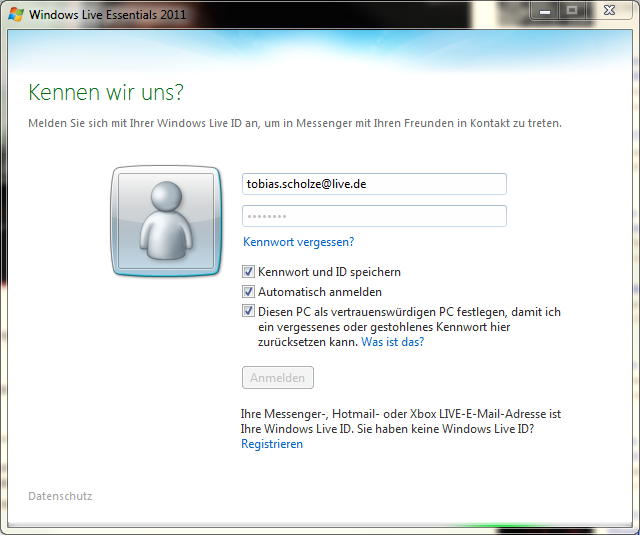Close the Windows Live Essentials 2011 window
This screenshot has height=535, width=640.
(x=609, y=11)
